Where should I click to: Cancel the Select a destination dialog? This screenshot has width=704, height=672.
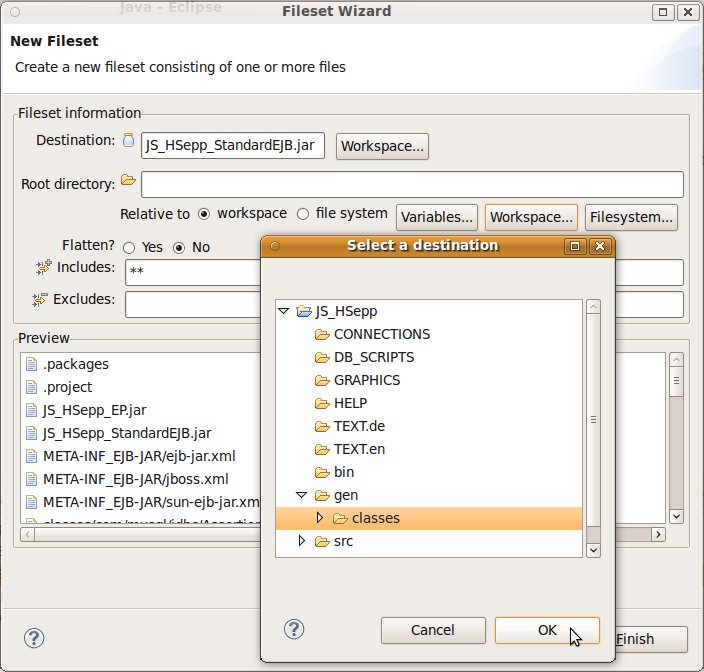pyautogui.click(x=432, y=630)
